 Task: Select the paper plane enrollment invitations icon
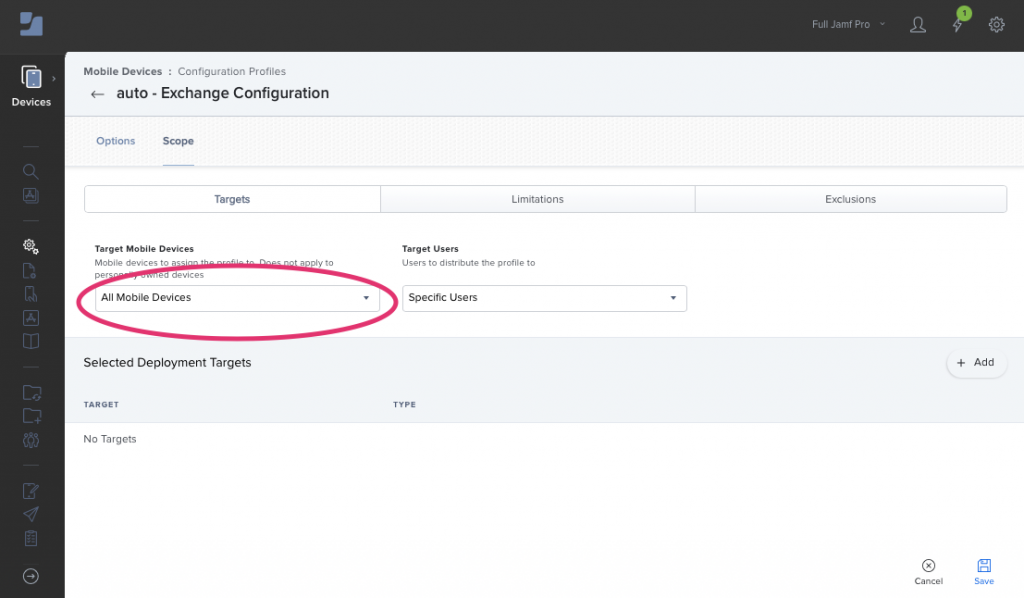[30, 514]
